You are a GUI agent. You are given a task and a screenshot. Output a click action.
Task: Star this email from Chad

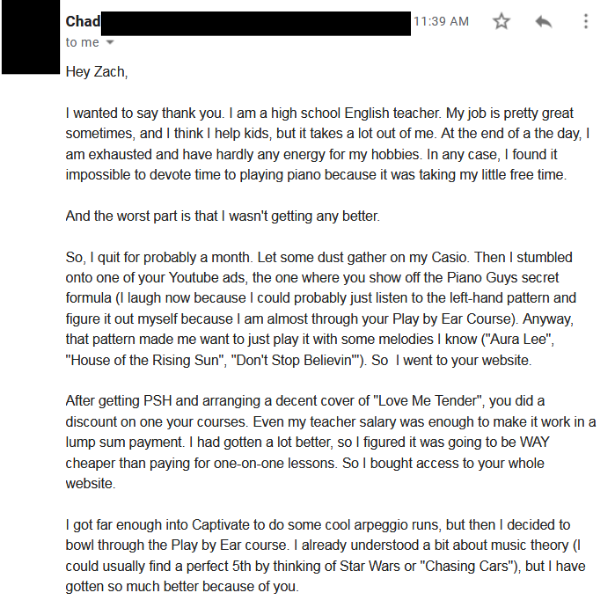(x=501, y=21)
